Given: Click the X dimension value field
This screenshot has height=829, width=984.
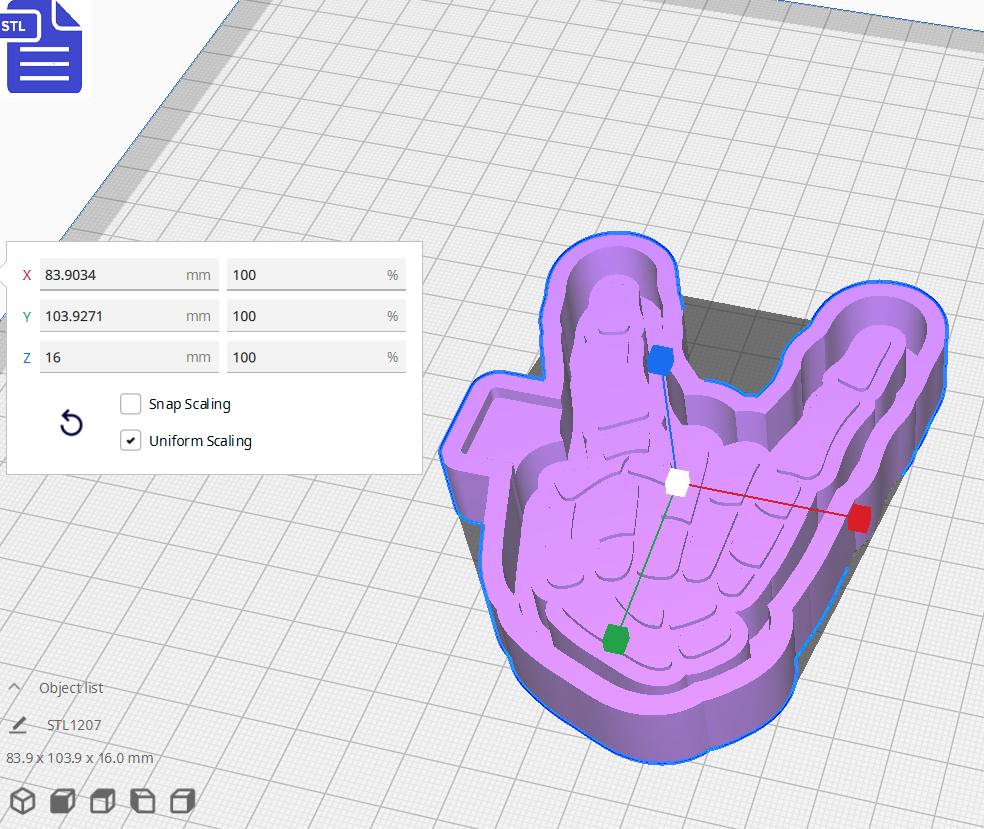Looking at the screenshot, I should pyautogui.click(x=128, y=274).
